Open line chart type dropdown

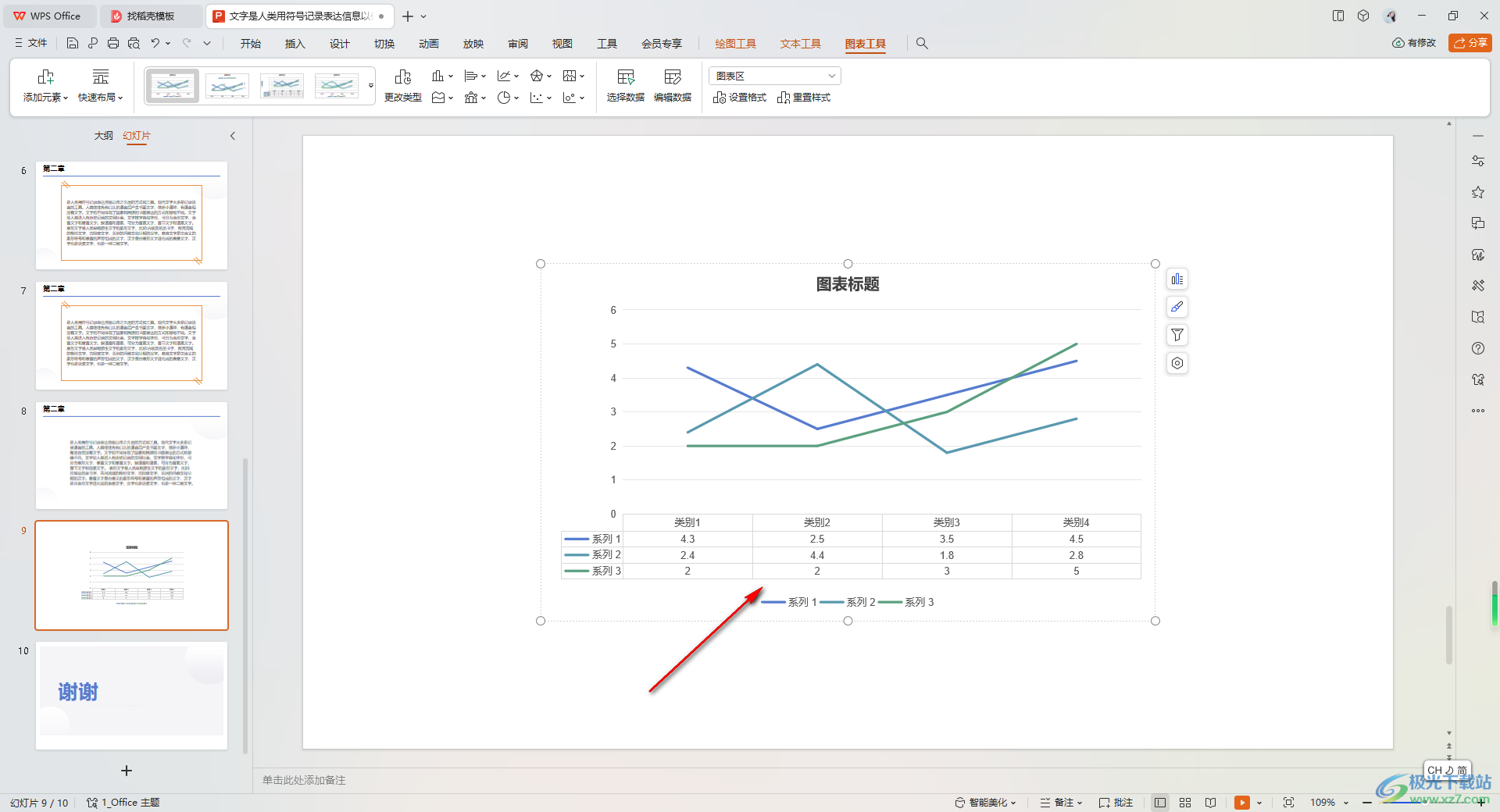coord(508,76)
